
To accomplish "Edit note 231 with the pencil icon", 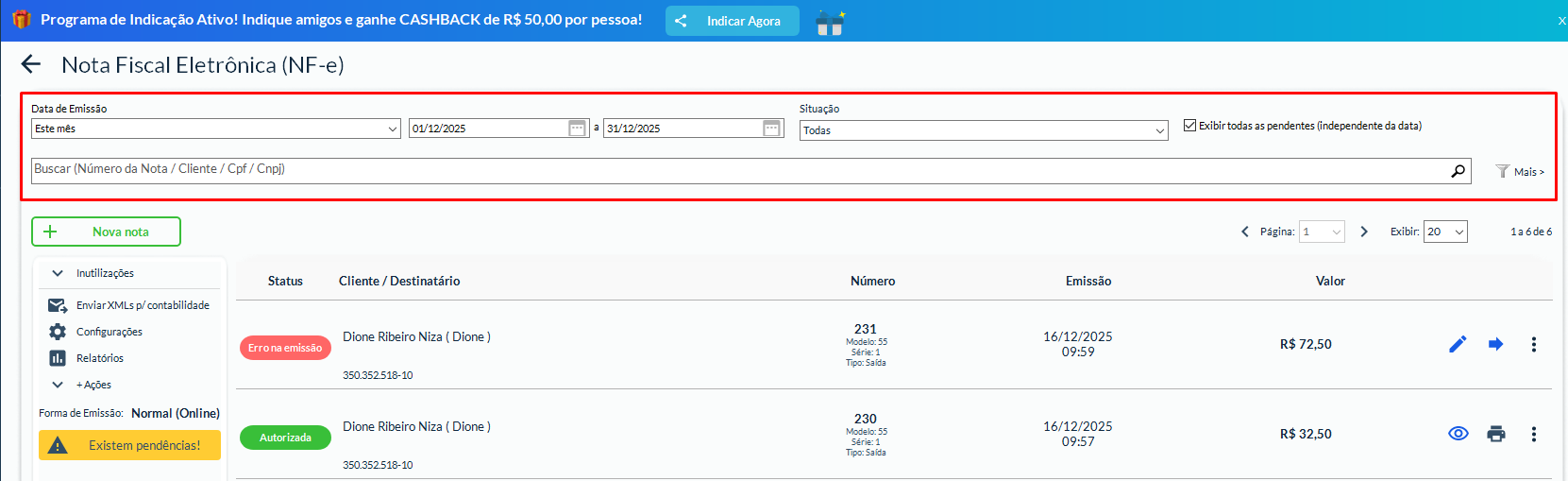I will tap(1458, 344).
